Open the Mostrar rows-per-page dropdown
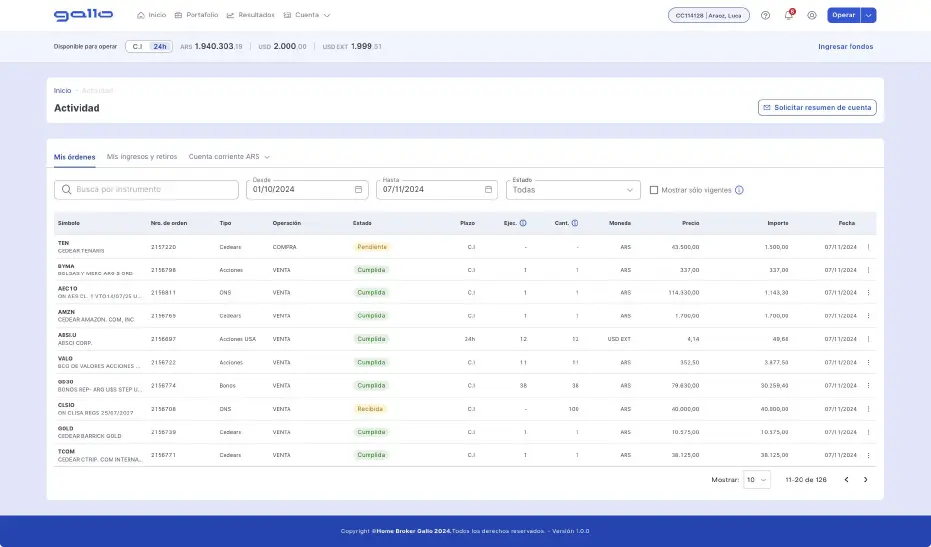The width and height of the screenshot is (931, 547). pos(756,480)
